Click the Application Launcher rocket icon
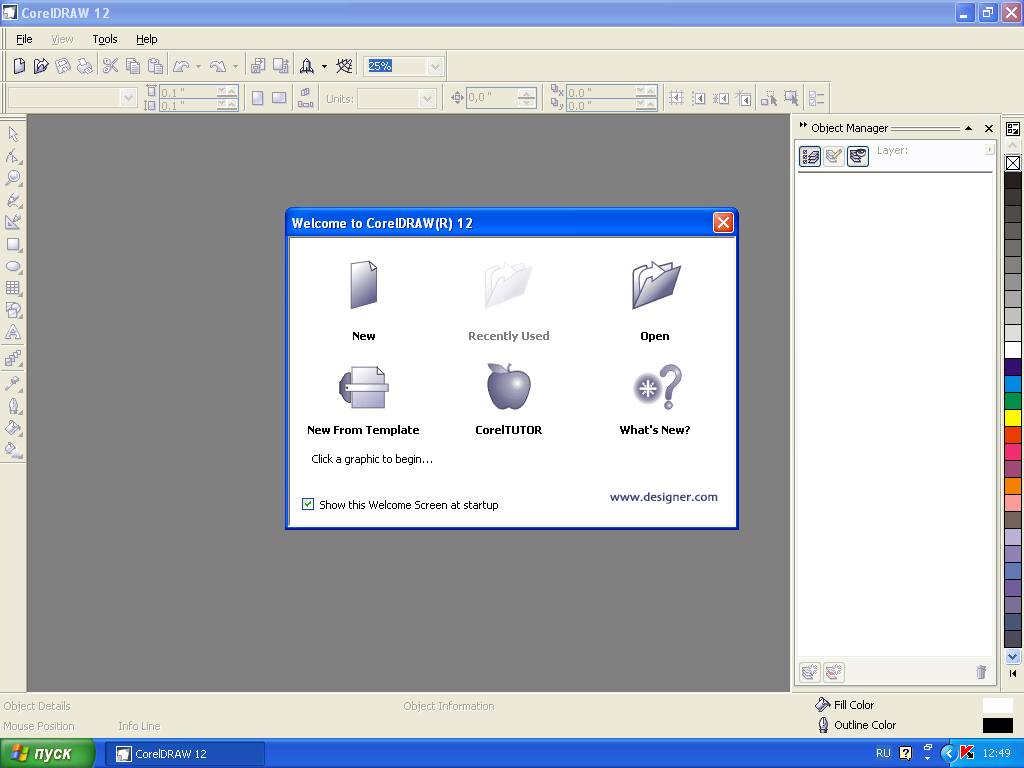Image resolution: width=1024 pixels, height=768 pixels. [306, 65]
